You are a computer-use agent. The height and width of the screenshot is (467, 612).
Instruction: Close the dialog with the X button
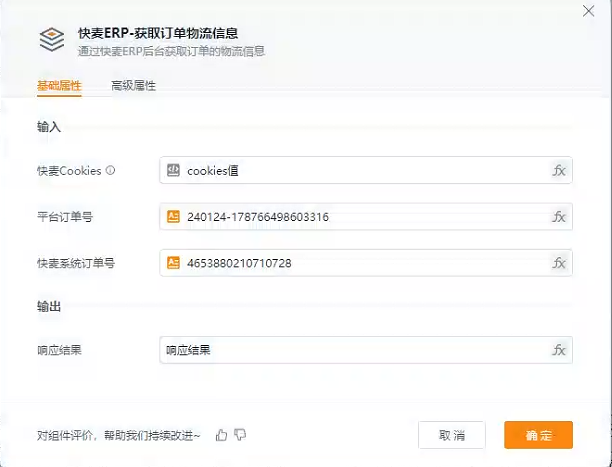[x=588, y=11]
